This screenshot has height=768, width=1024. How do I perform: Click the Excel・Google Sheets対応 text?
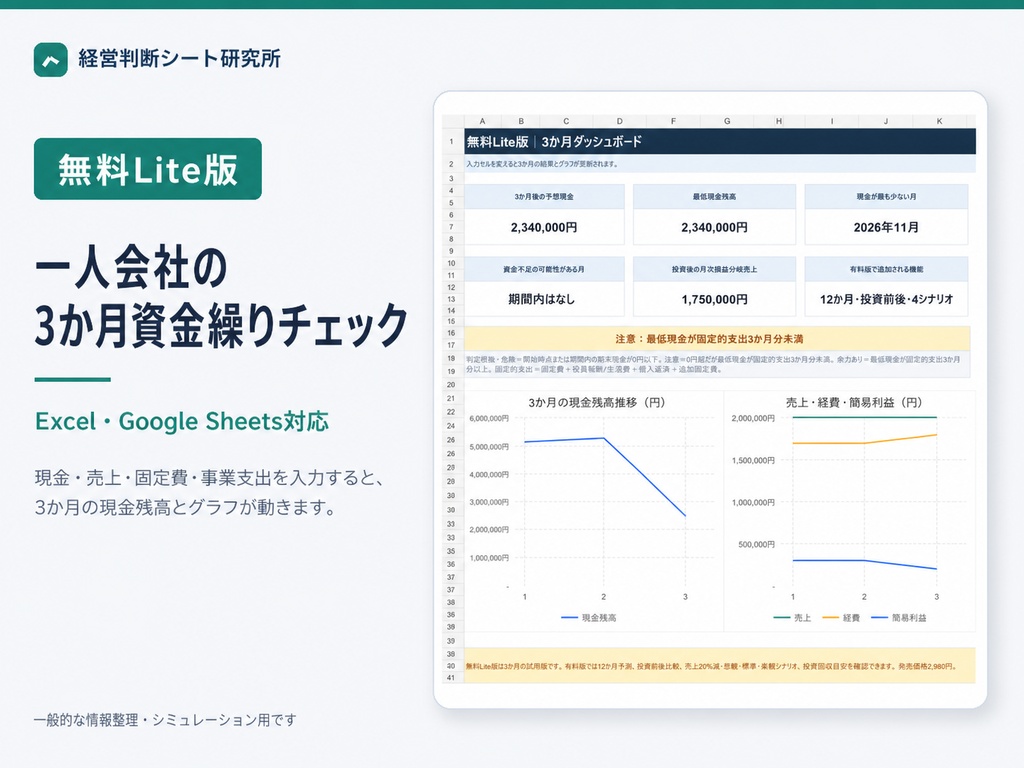(182, 421)
